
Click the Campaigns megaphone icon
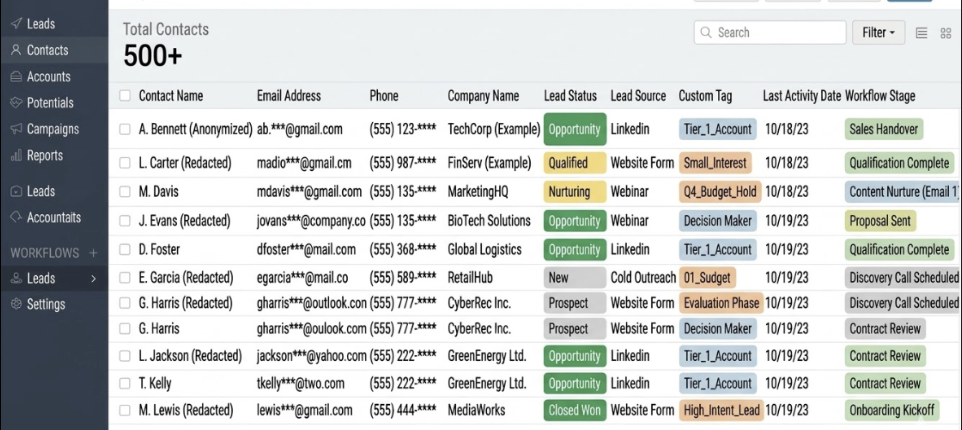click(x=17, y=129)
